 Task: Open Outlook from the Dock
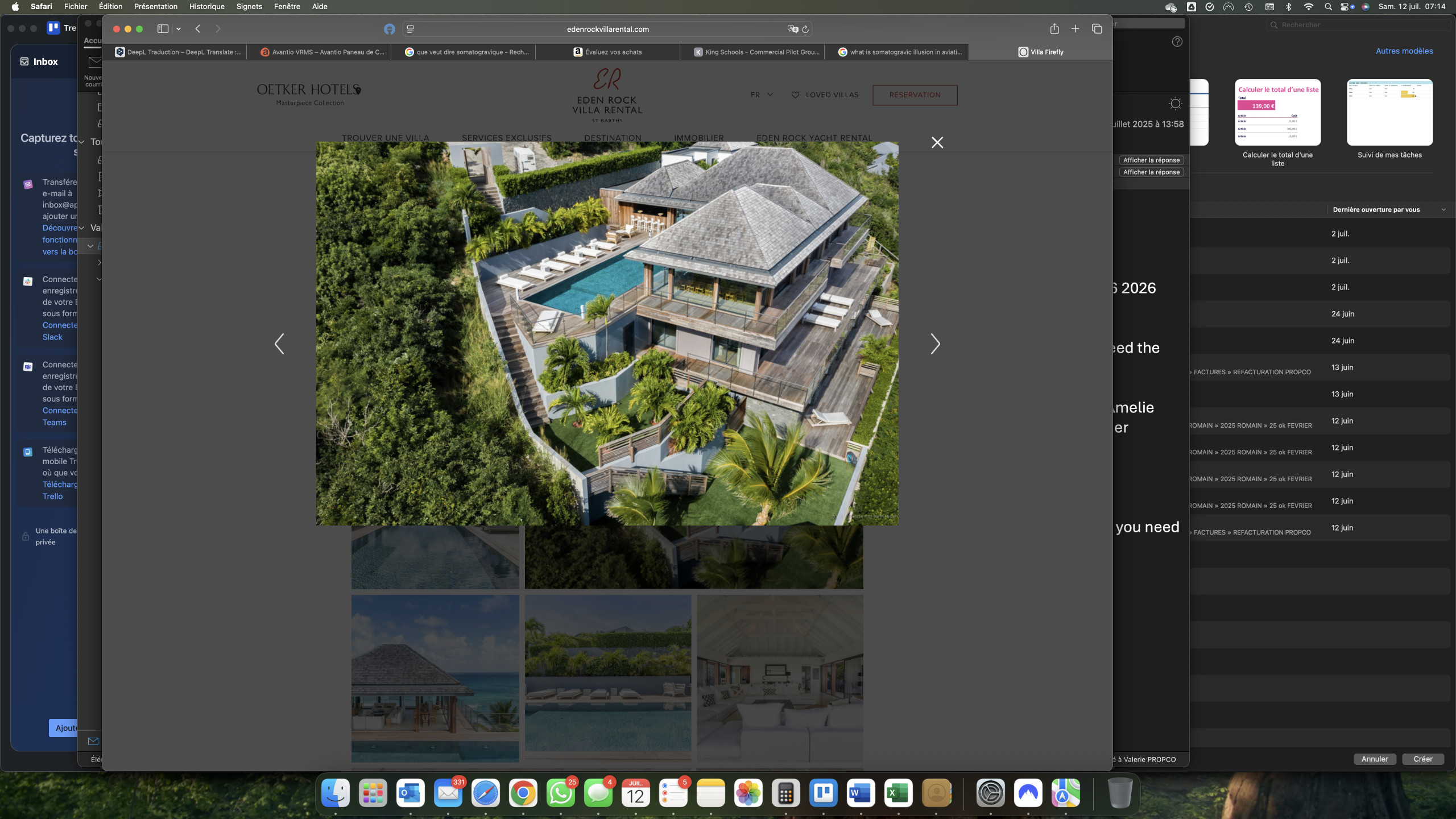(411, 793)
